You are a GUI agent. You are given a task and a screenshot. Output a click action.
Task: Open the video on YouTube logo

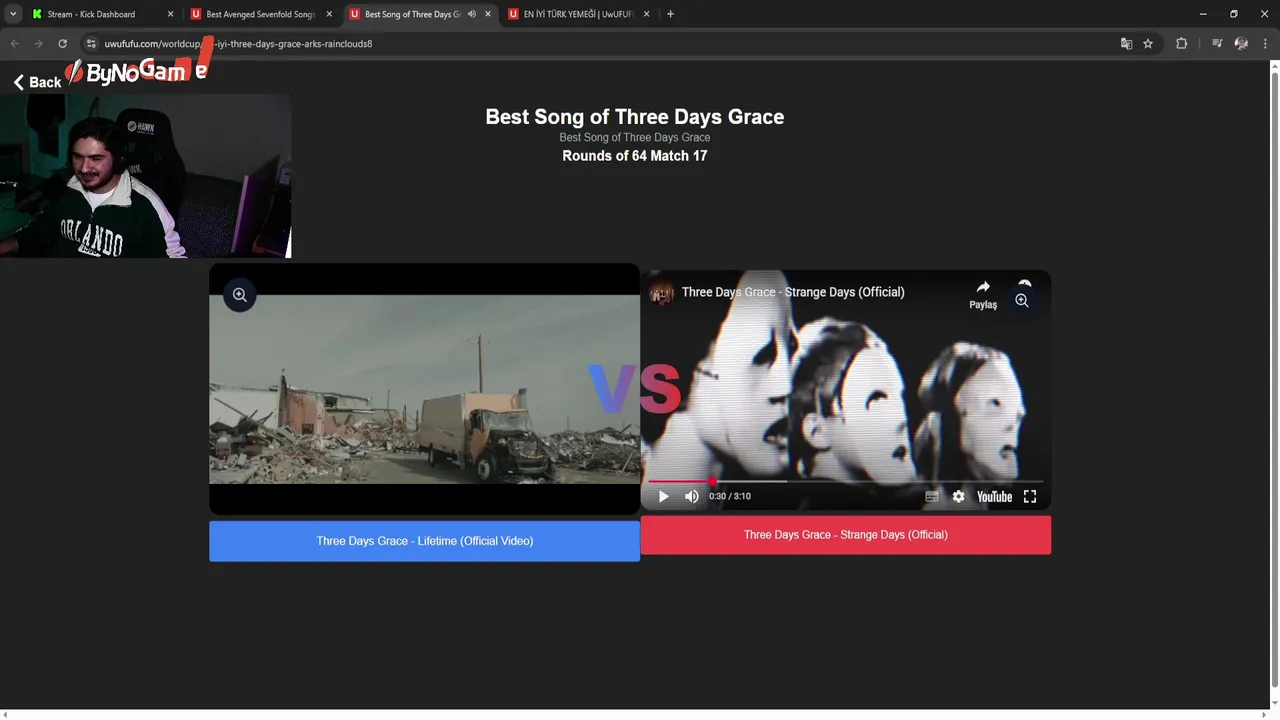994,496
